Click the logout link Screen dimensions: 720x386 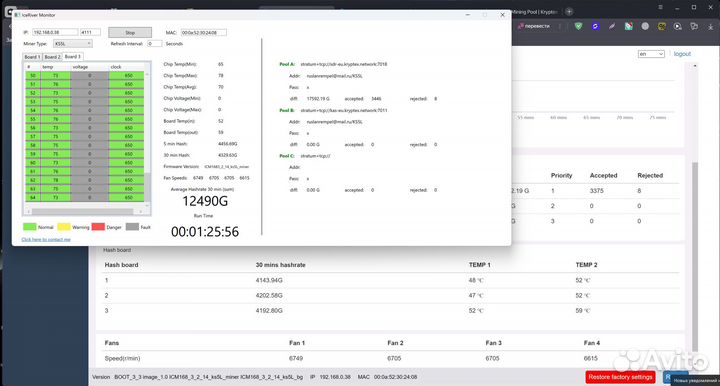[682, 54]
